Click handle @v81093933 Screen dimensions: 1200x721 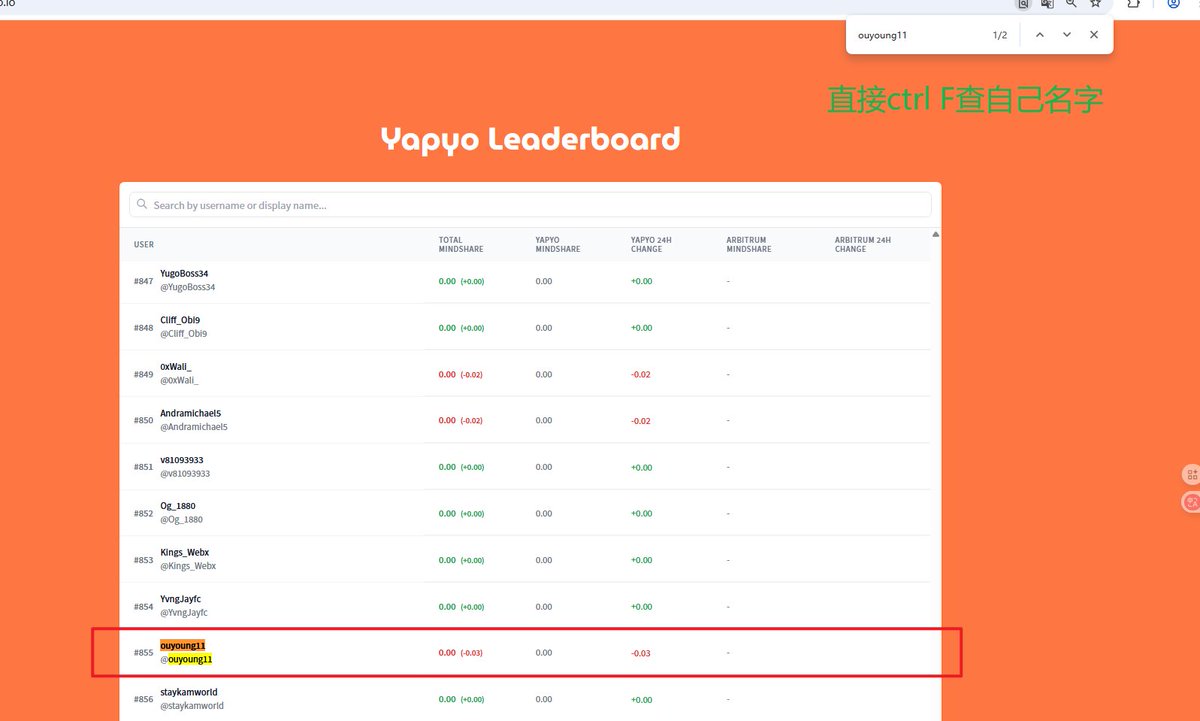click(185, 474)
